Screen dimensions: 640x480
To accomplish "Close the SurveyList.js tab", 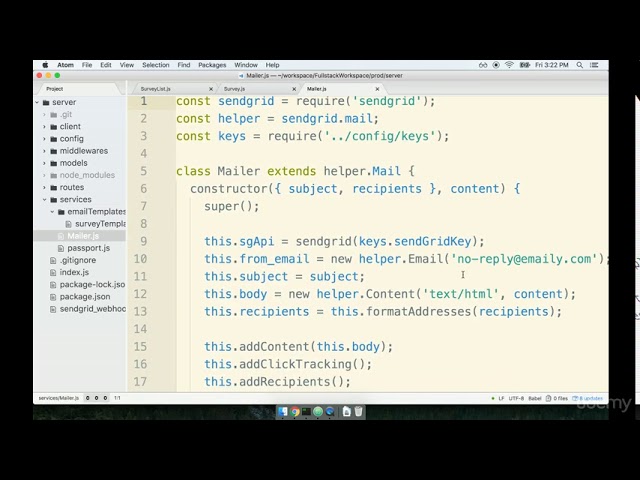I will point(211,89).
